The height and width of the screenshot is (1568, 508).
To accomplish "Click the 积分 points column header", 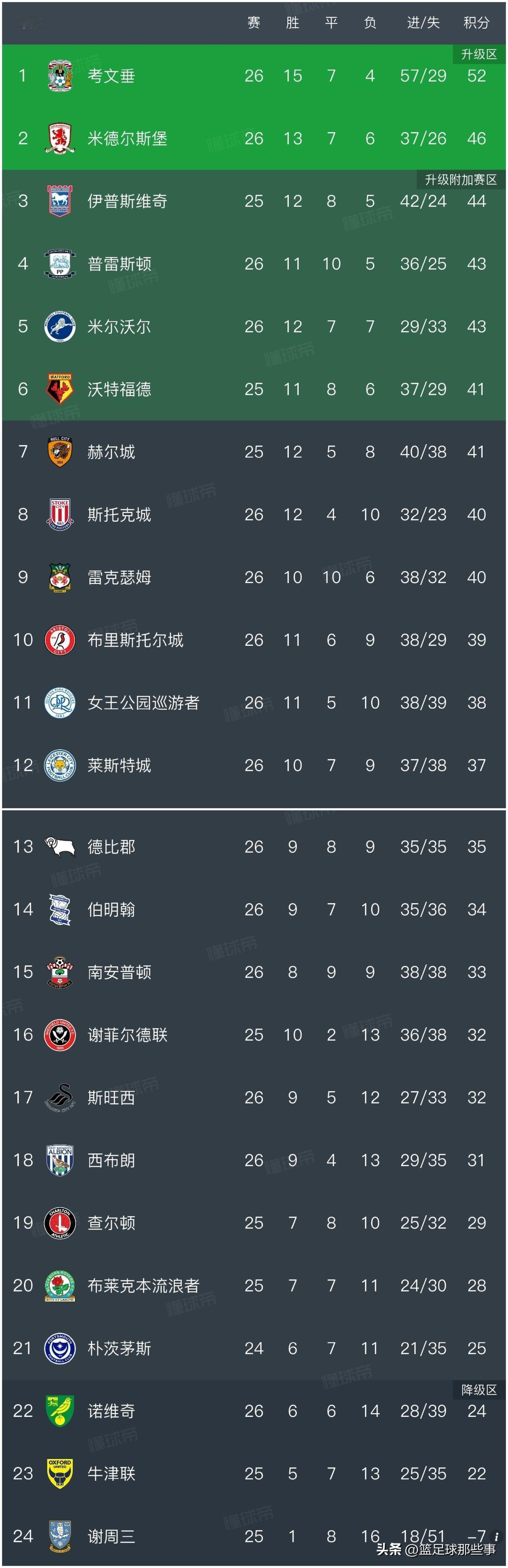I will [x=476, y=23].
